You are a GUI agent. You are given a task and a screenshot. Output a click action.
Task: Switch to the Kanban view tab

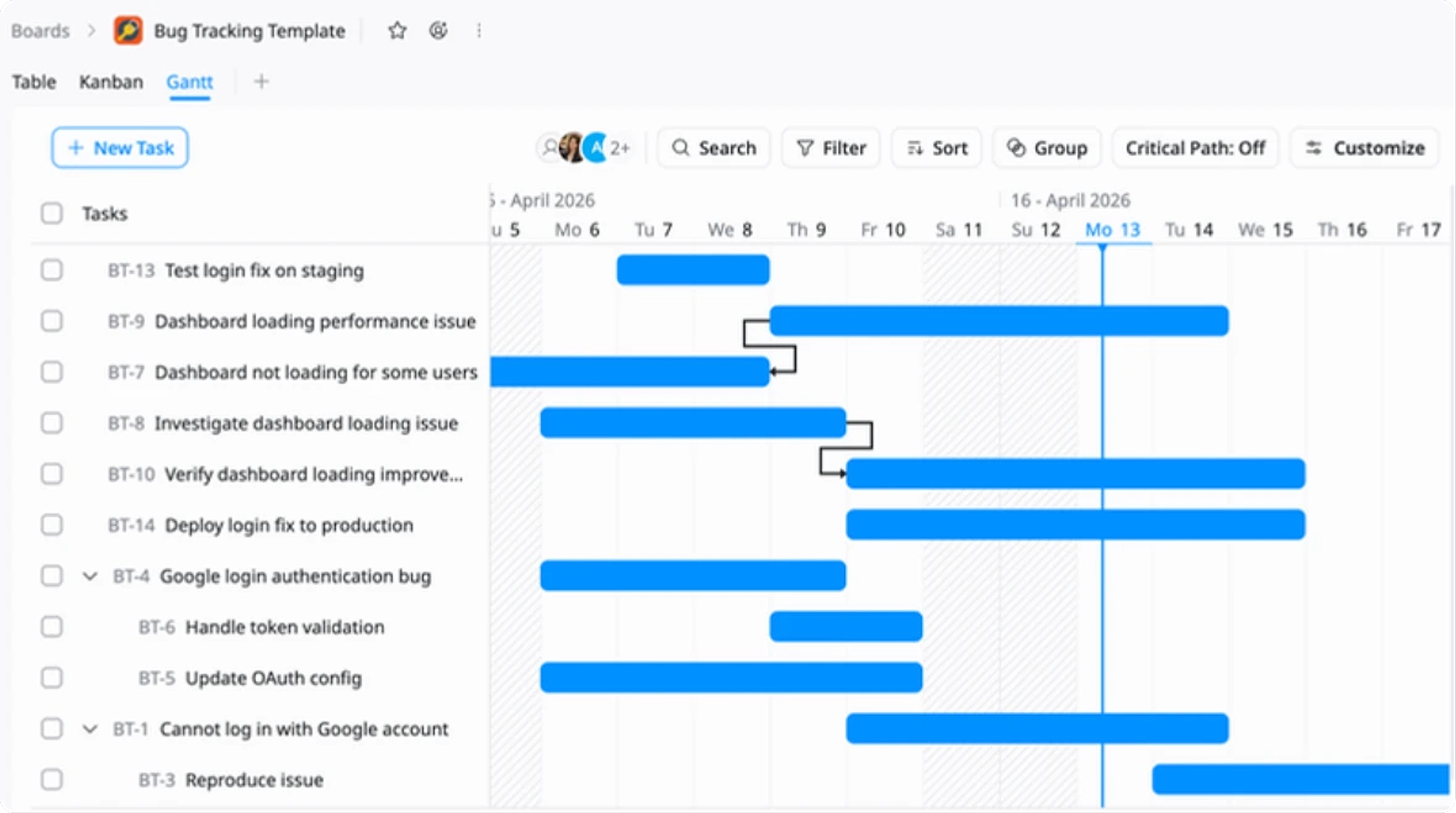pos(111,81)
